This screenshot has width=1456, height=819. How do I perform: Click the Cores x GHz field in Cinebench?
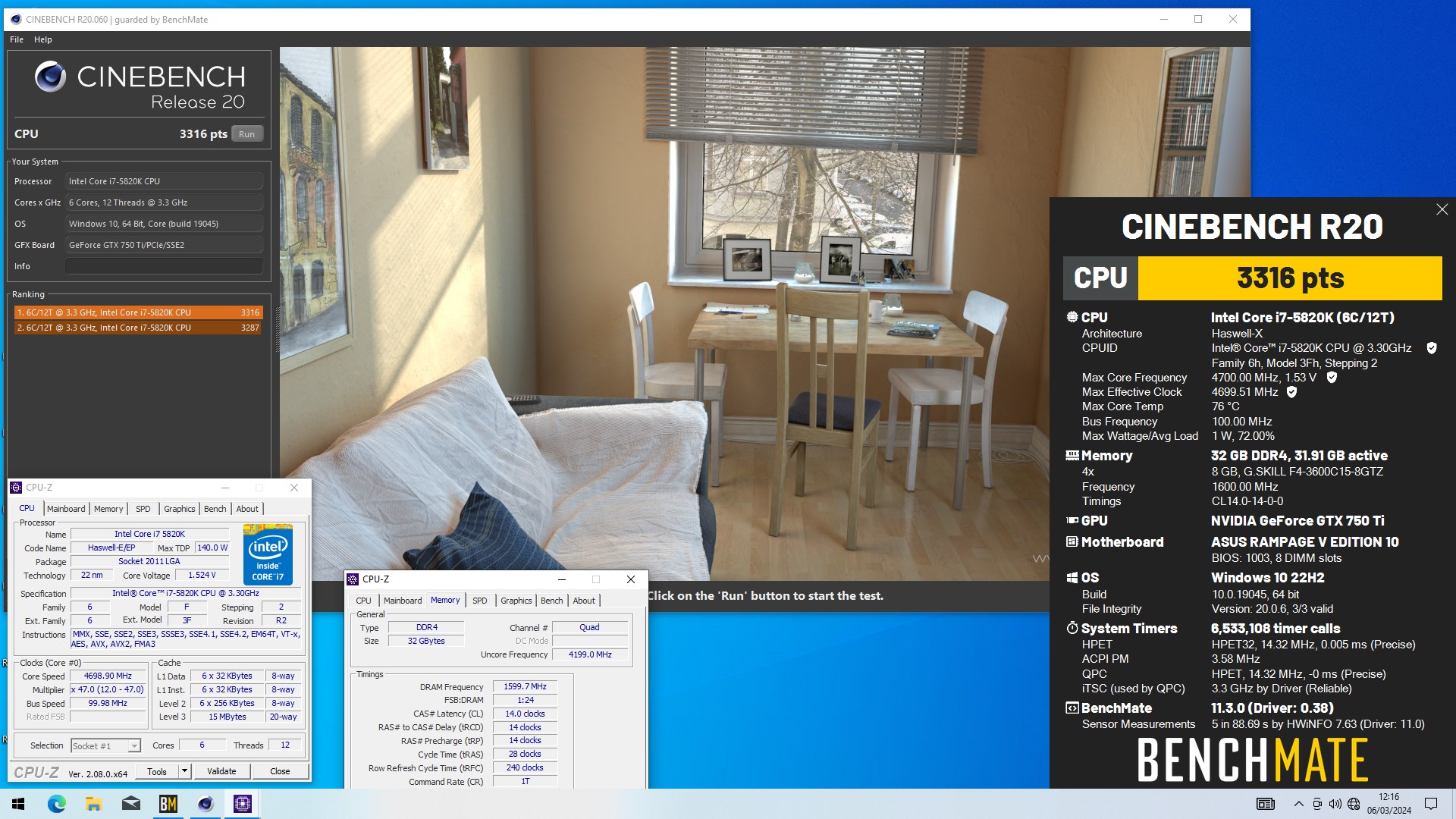(x=164, y=202)
